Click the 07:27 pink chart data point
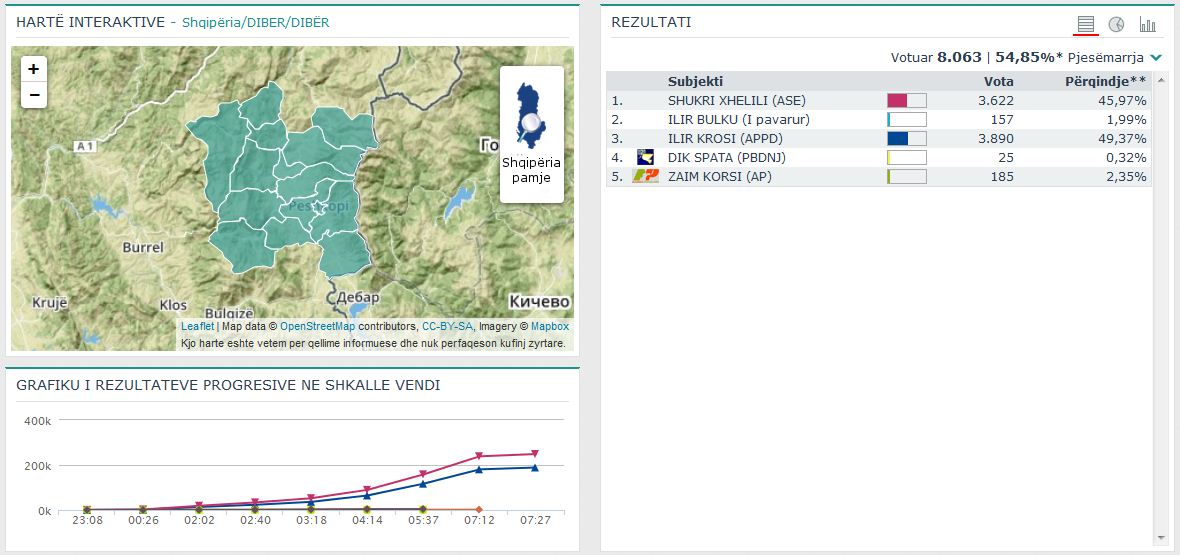Screen dimensions: 1180x555 (x=535, y=454)
